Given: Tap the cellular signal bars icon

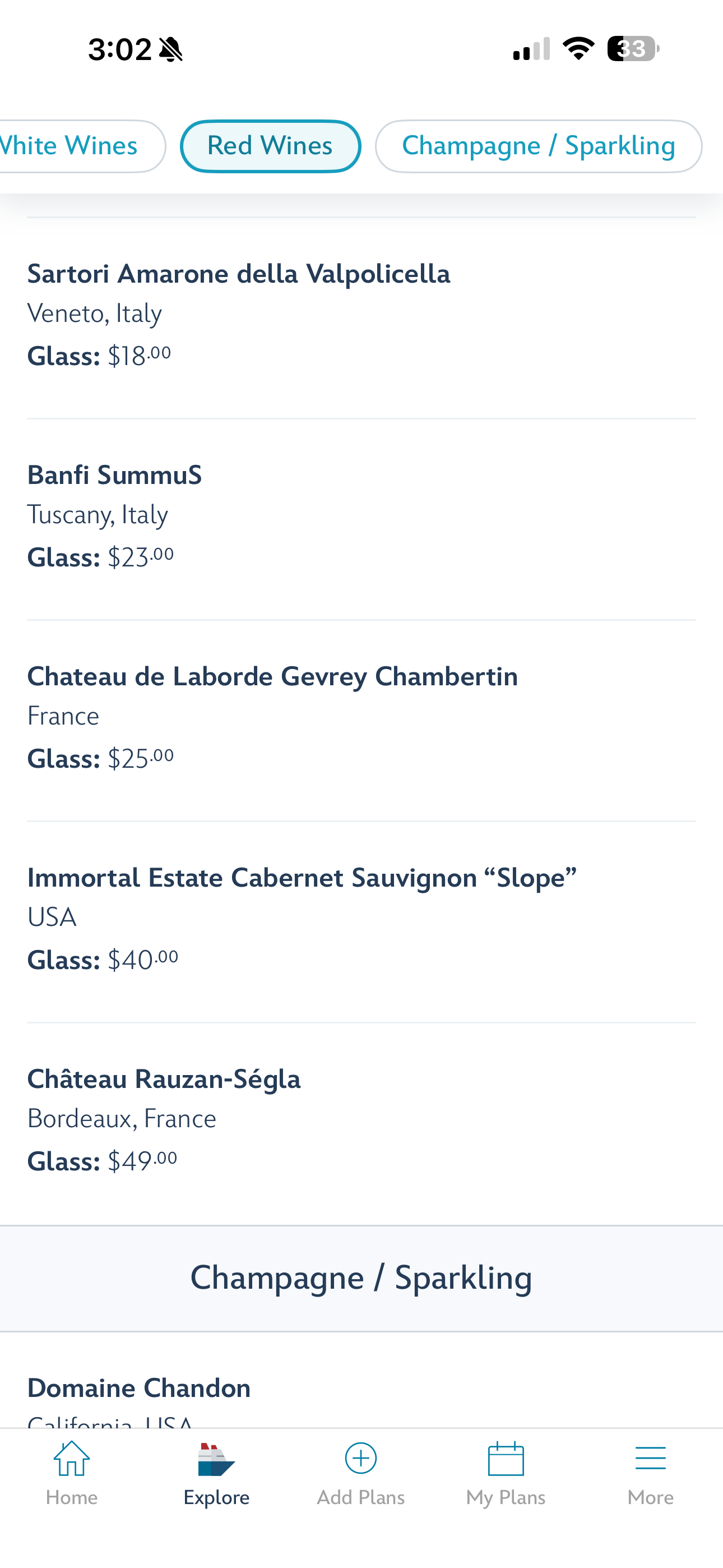Looking at the screenshot, I should coord(531,49).
